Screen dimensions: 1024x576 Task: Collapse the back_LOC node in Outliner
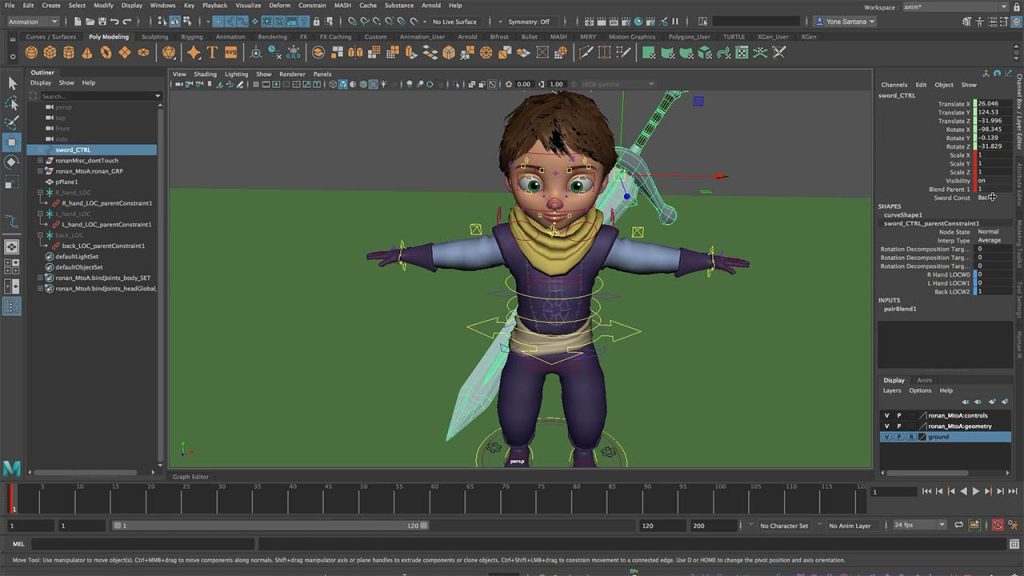(40, 235)
